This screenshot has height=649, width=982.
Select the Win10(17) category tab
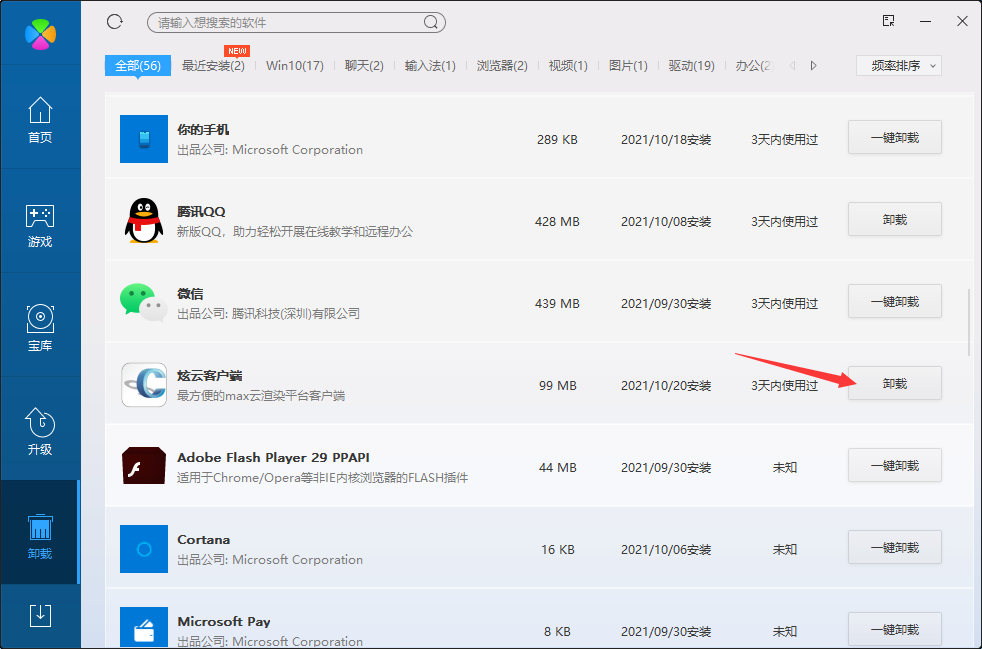[x=295, y=66]
